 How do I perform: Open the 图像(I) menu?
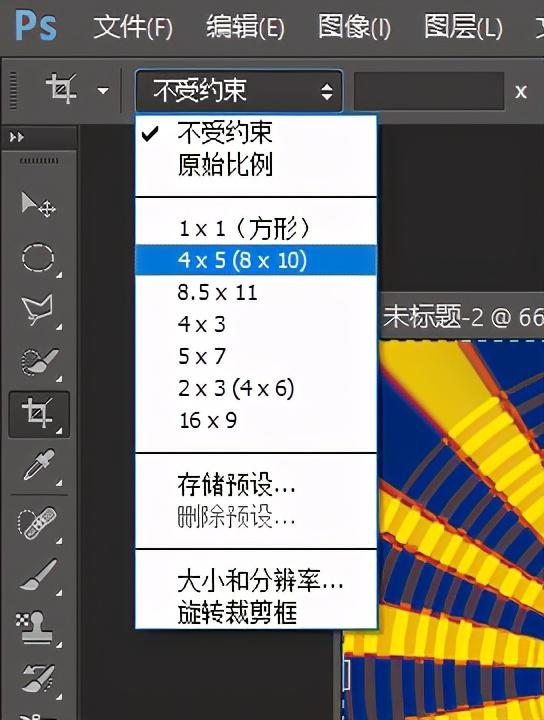[354, 27]
